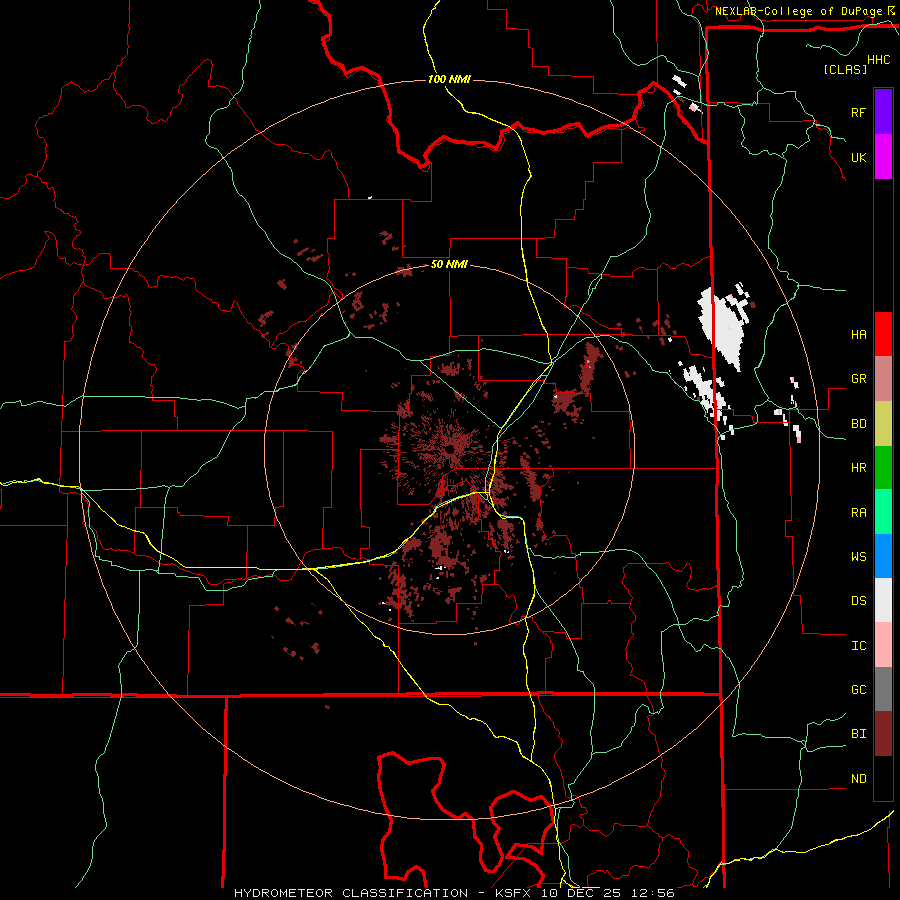Viewport: 900px width, 900px height.
Task: Click the WS legend label text
Action: point(858,556)
